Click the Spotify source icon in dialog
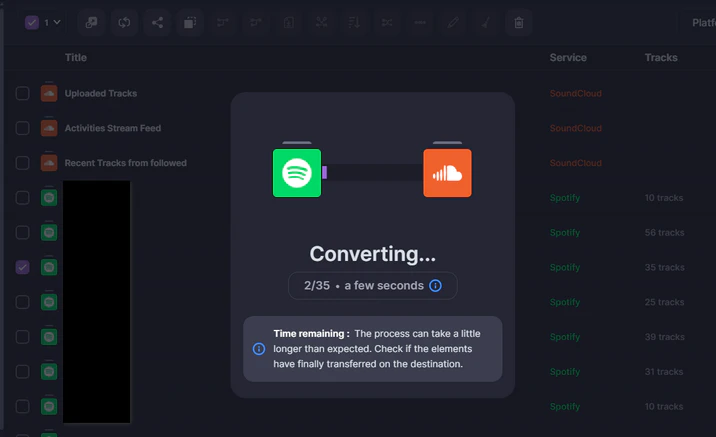The image size is (716, 437). pyautogui.click(x=297, y=173)
